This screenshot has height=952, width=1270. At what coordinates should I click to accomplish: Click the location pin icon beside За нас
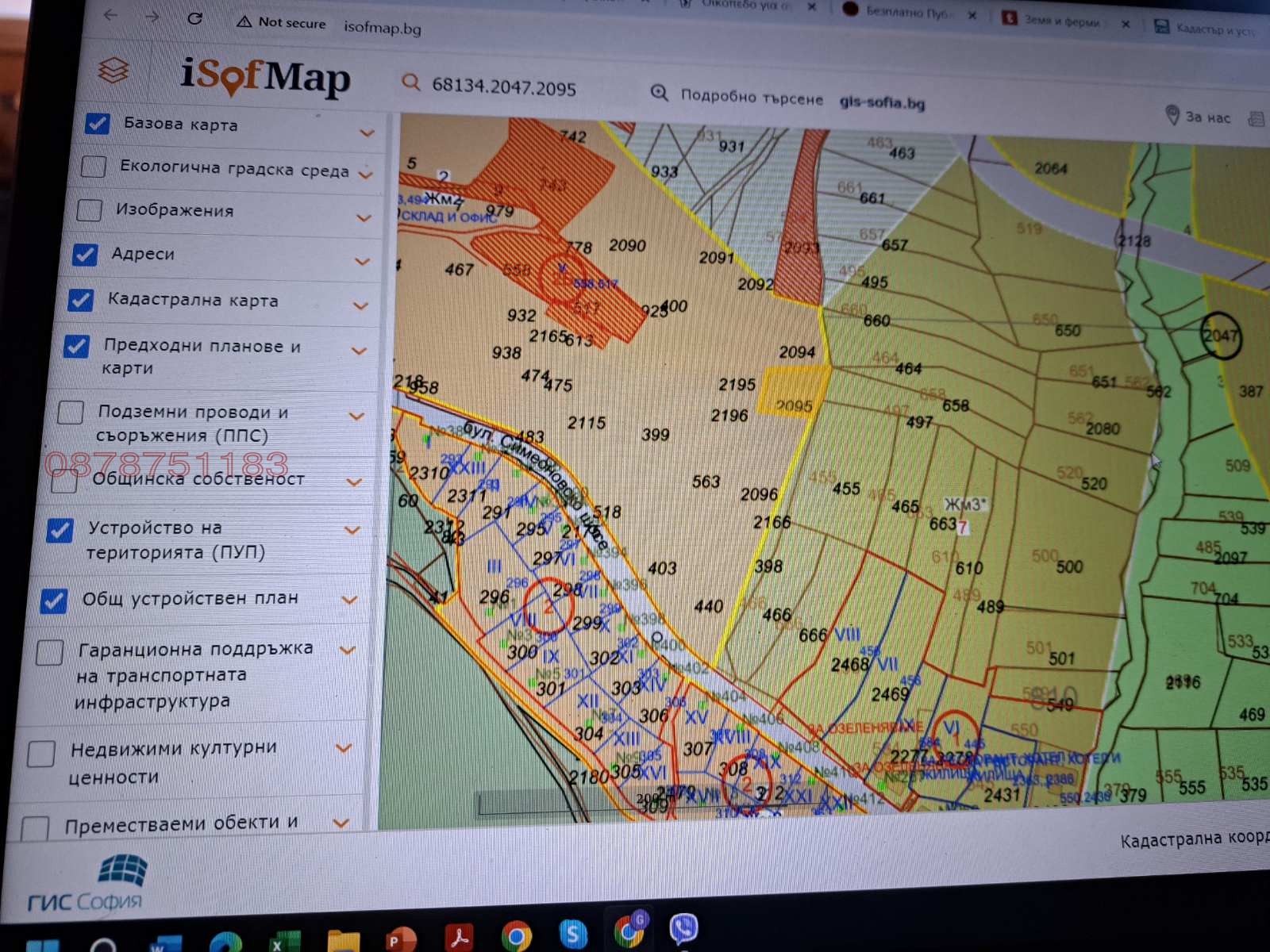[x=1172, y=114]
